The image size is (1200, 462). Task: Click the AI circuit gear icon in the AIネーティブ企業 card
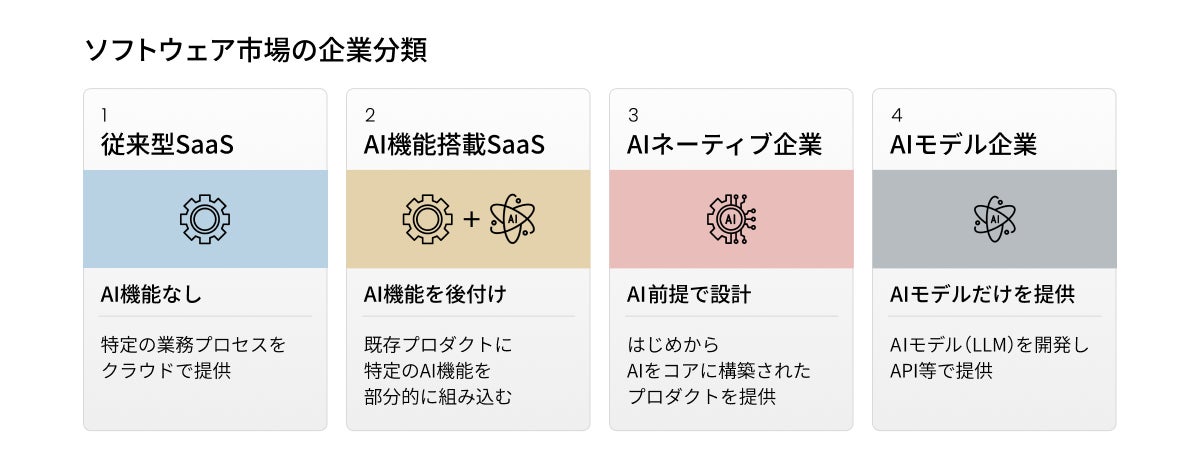tap(731, 219)
